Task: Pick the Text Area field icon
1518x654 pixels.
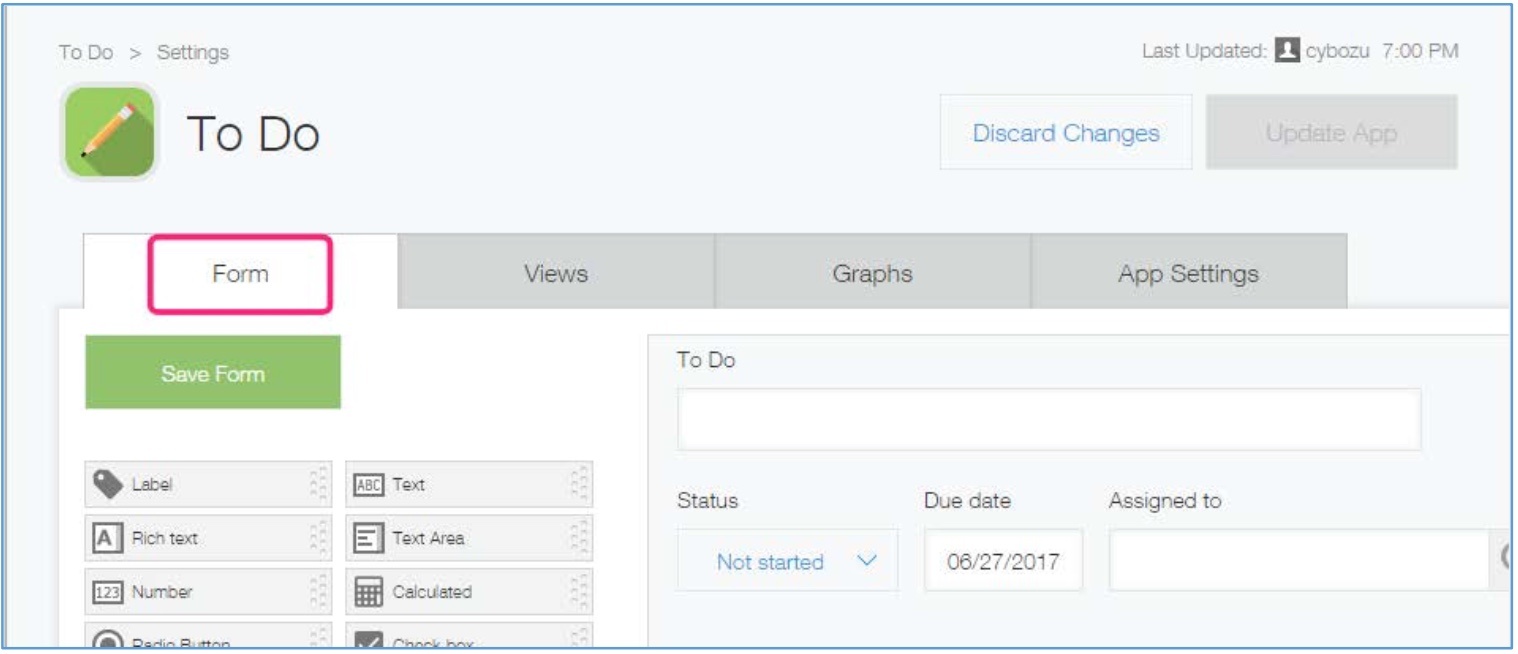Action: pos(368,538)
